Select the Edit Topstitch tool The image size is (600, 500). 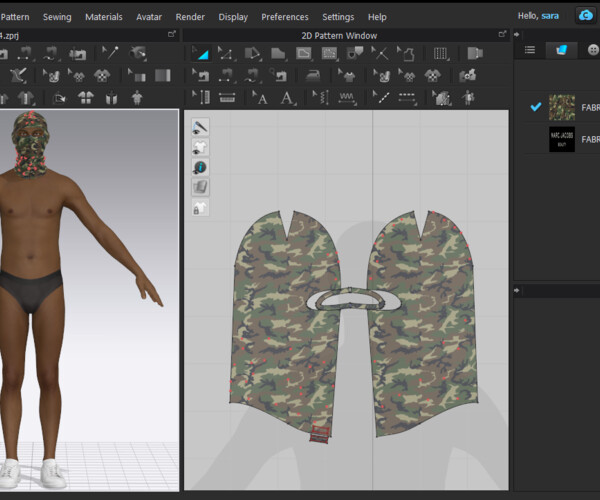pyautogui.click(x=381, y=98)
